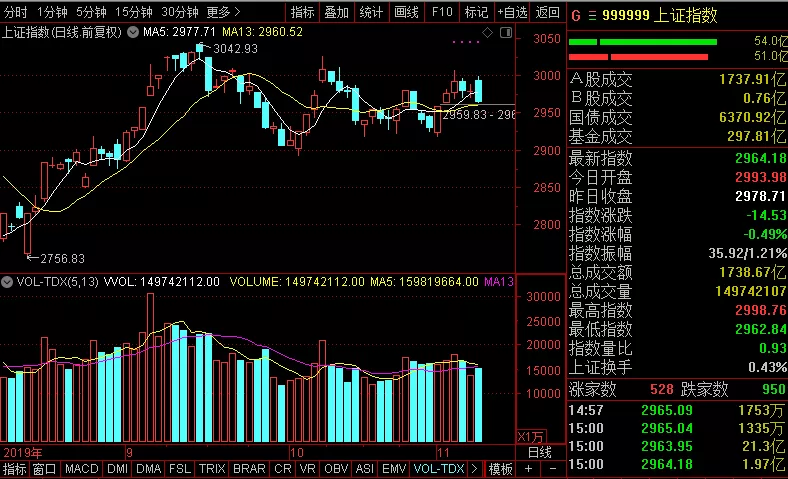
Task: Click the 最高指数 value 2998.76
Action: click(x=760, y=310)
